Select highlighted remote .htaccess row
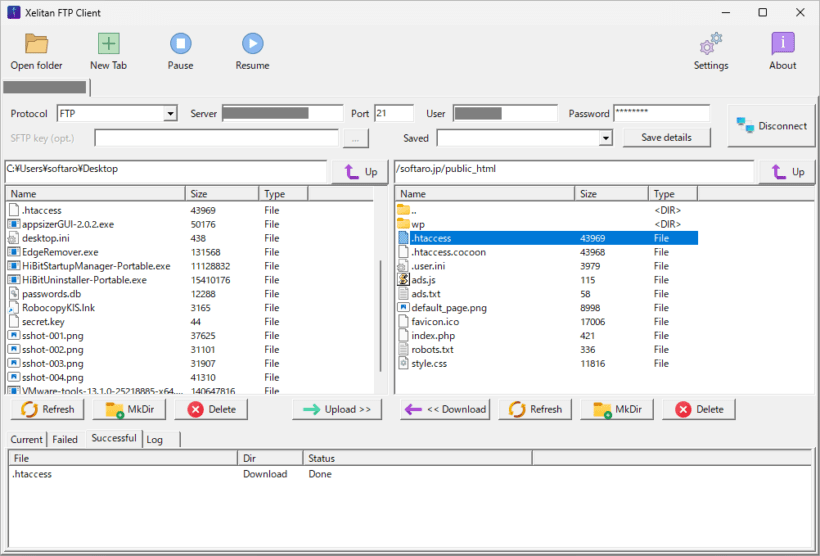This screenshot has width=820, height=556. pos(547,238)
